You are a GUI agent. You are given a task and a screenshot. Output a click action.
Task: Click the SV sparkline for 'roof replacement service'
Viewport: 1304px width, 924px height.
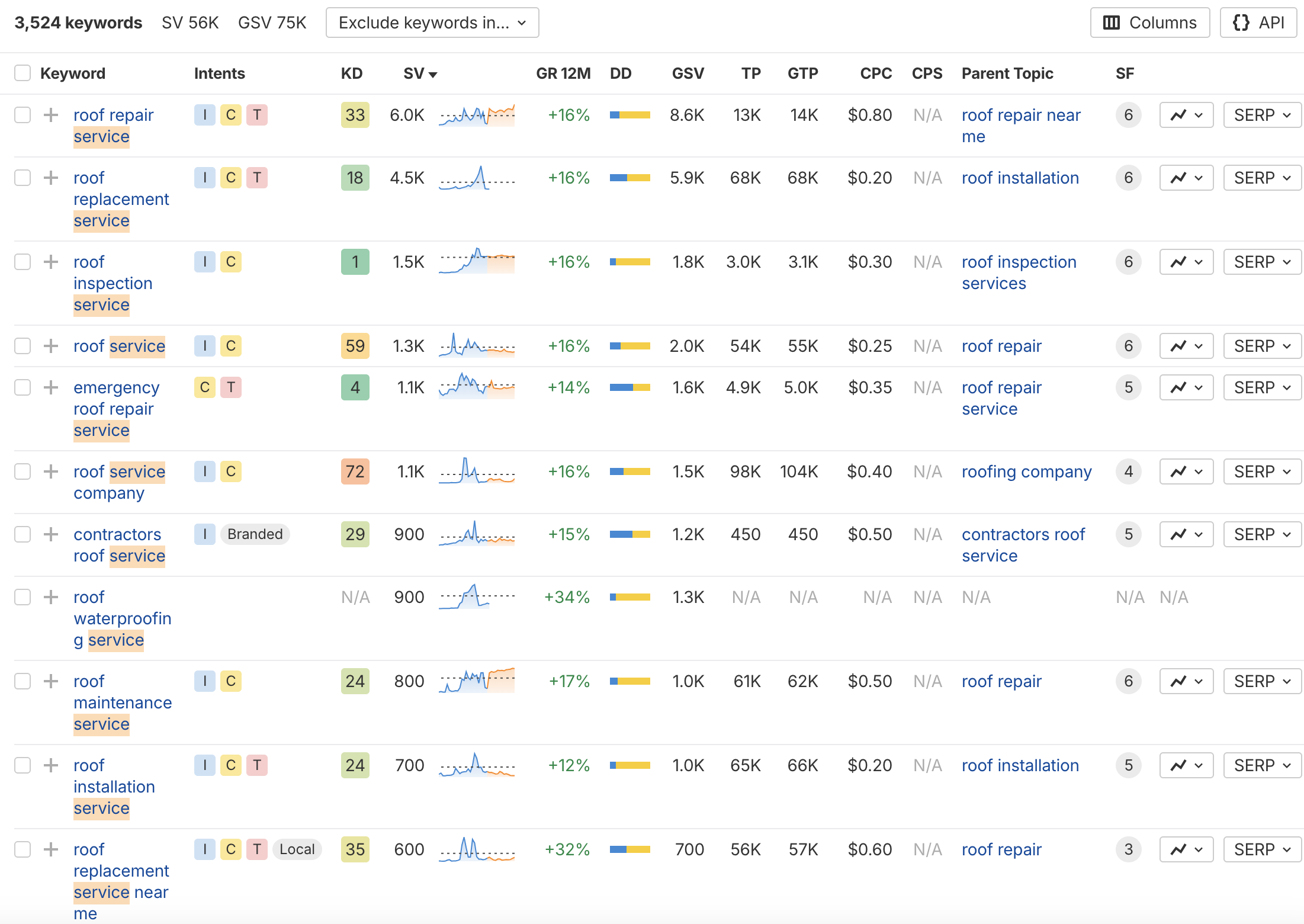pyautogui.click(x=477, y=177)
